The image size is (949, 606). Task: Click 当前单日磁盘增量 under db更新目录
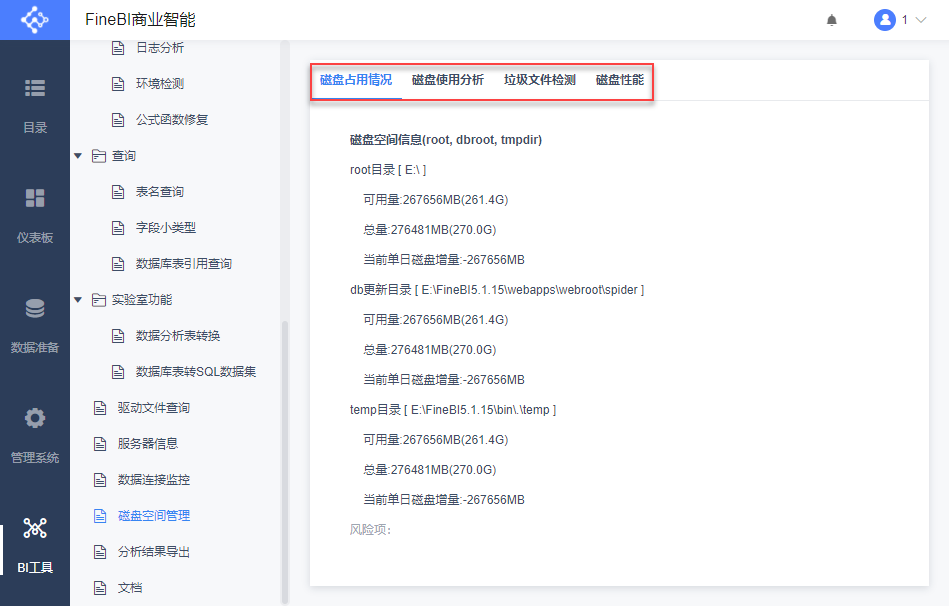coord(444,380)
